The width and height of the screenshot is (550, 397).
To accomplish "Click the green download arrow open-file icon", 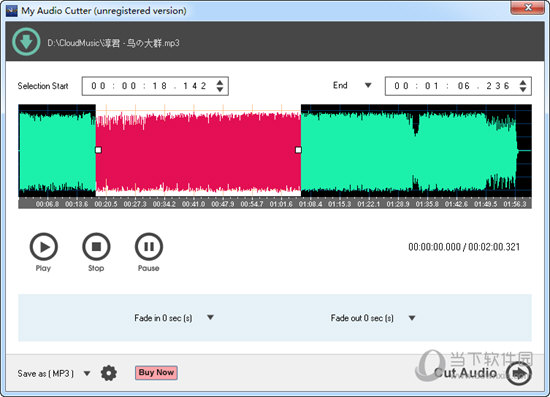I will (x=26, y=42).
